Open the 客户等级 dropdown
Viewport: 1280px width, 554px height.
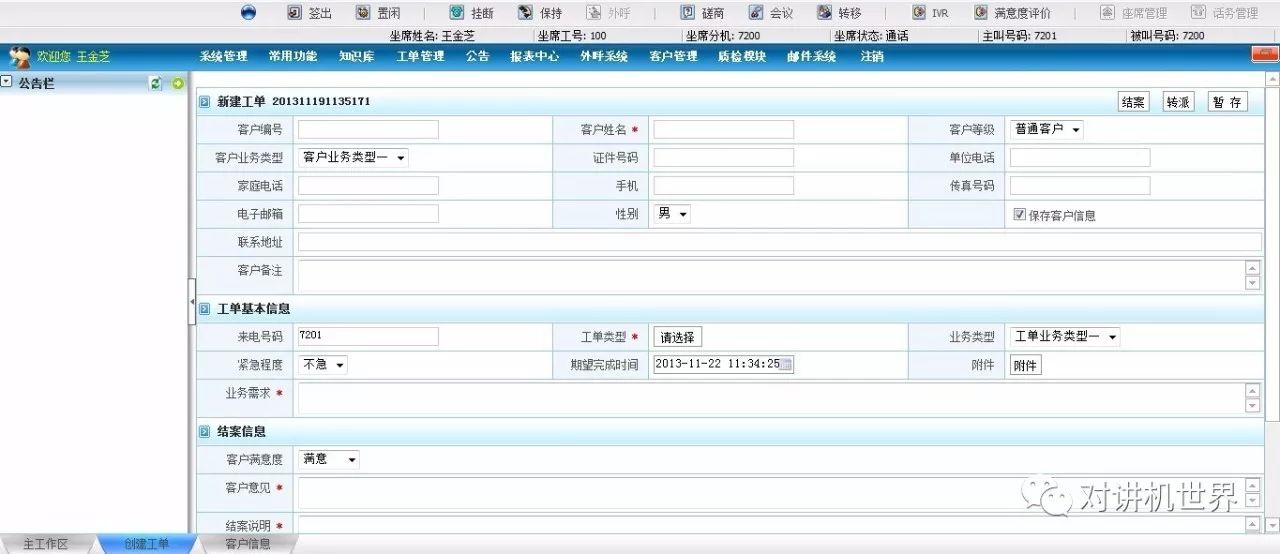pos(1046,129)
